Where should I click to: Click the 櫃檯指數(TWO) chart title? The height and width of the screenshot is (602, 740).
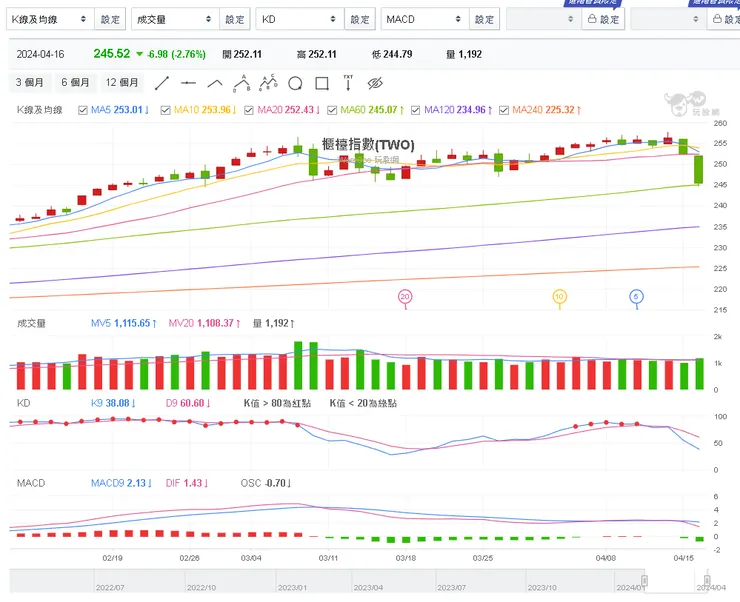(x=368, y=144)
